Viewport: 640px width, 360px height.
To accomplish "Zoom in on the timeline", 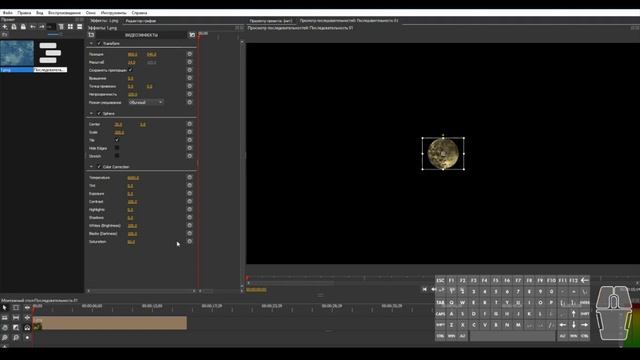I will [x=5, y=338].
